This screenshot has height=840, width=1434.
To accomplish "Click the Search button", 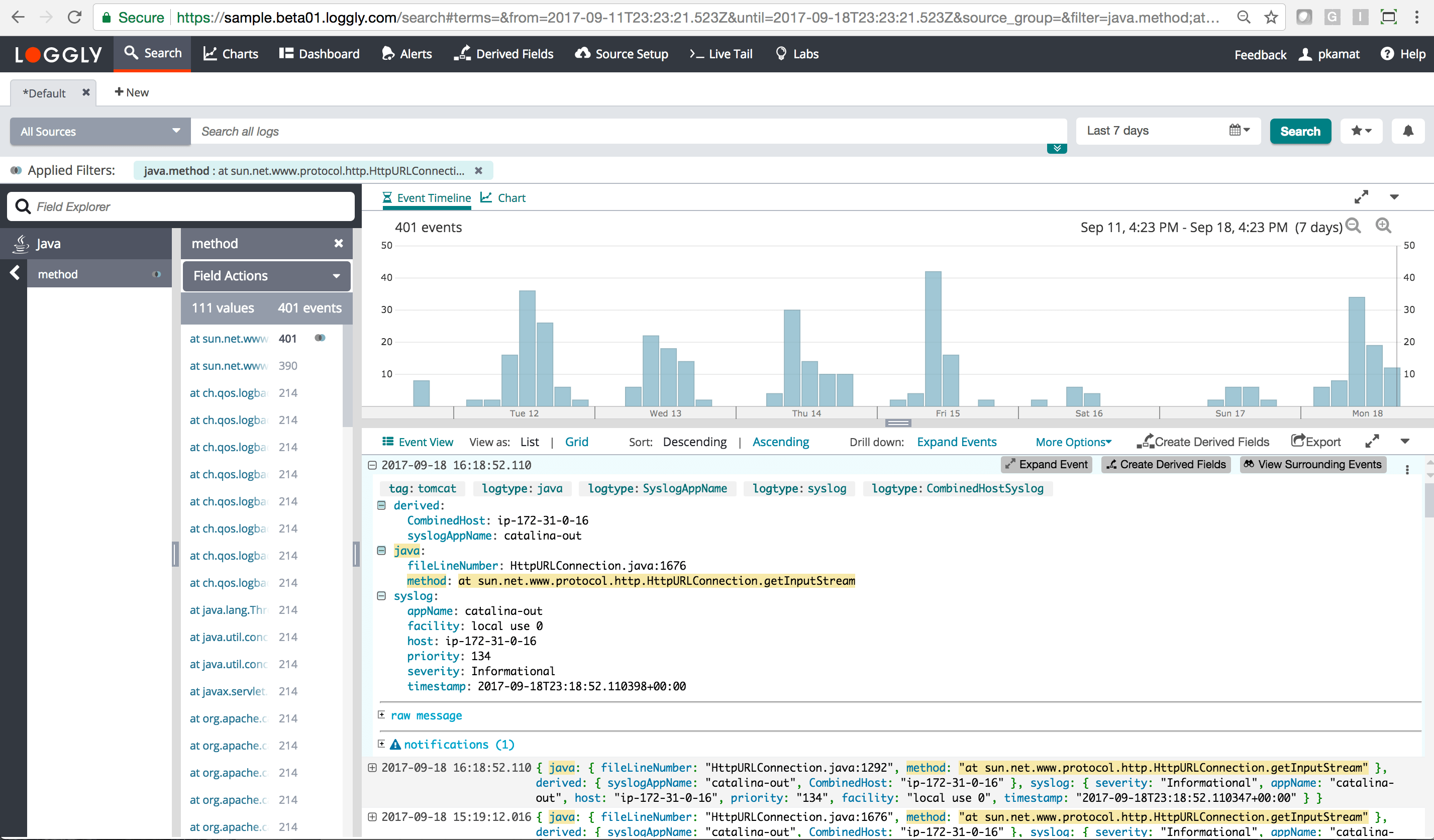I will tap(1300, 131).
